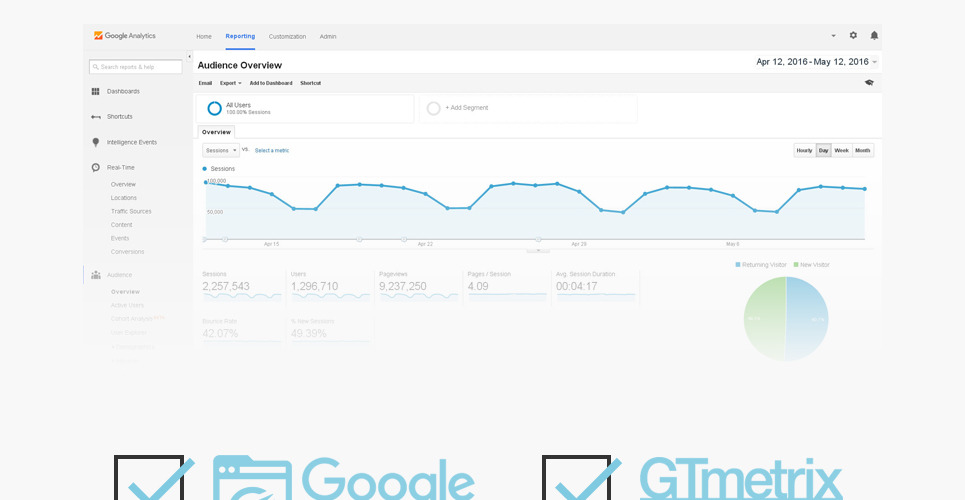Open the date range picker dropdown
965x500 pixels.
tap(816, 62)
